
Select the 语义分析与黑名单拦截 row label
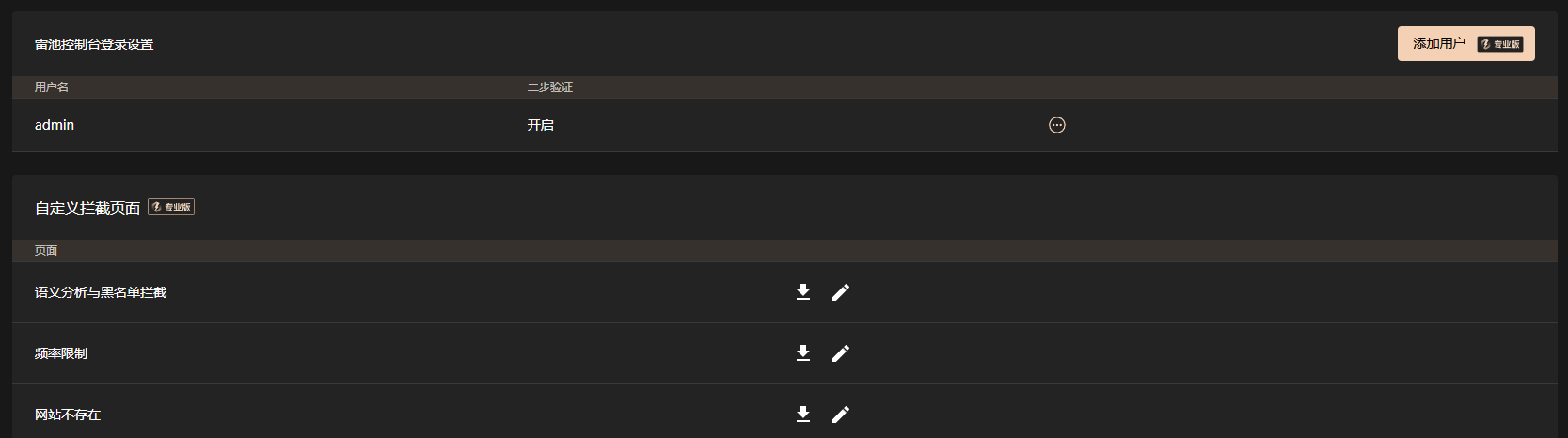pos(101,292)
